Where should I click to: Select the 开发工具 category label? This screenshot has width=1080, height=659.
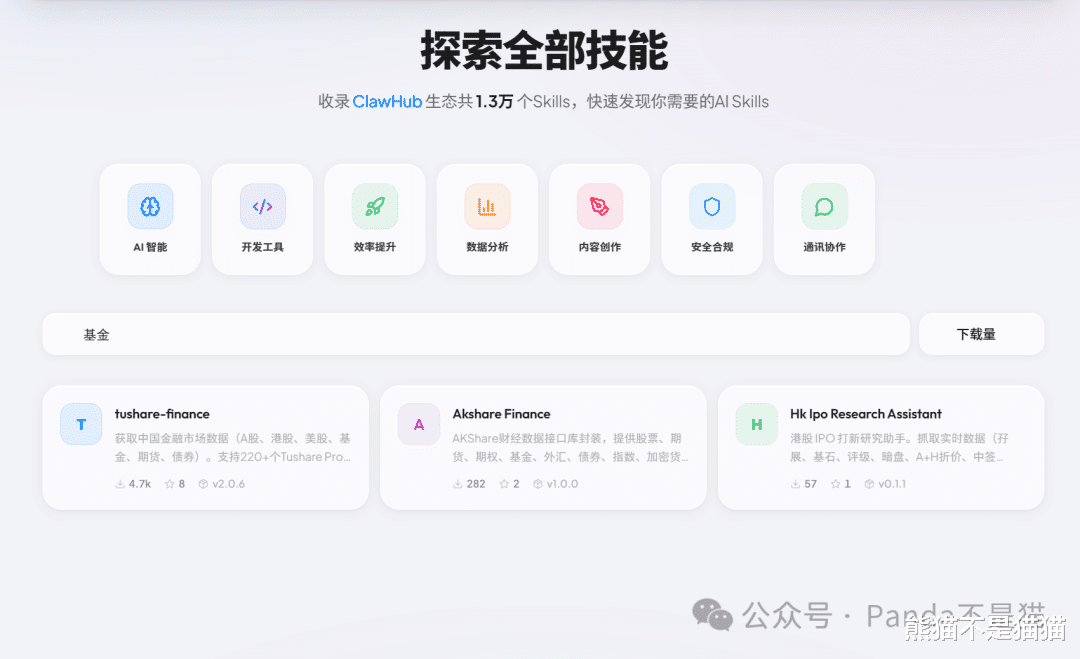[262, 247]
